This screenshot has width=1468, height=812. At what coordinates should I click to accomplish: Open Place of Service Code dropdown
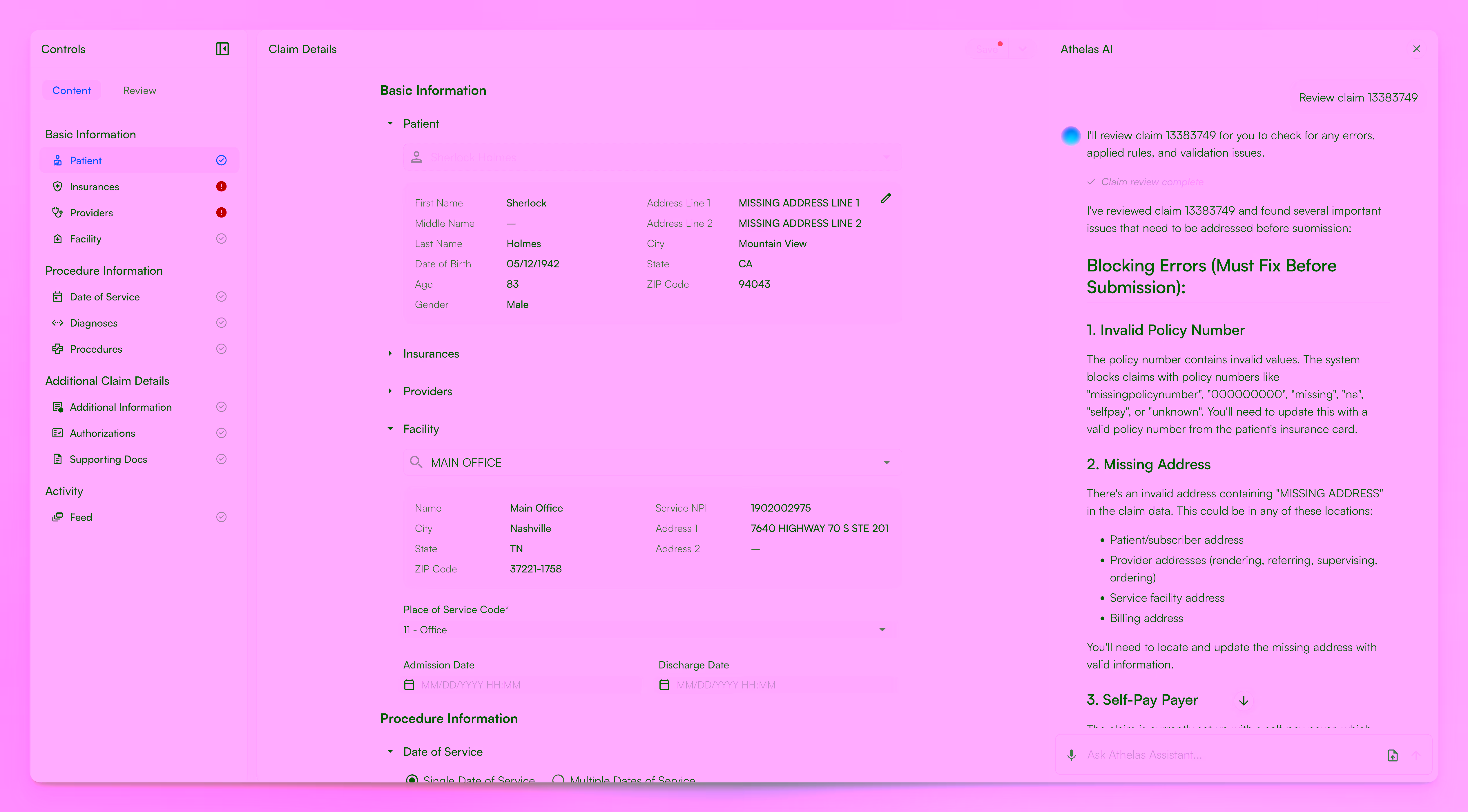pos(882,630)
